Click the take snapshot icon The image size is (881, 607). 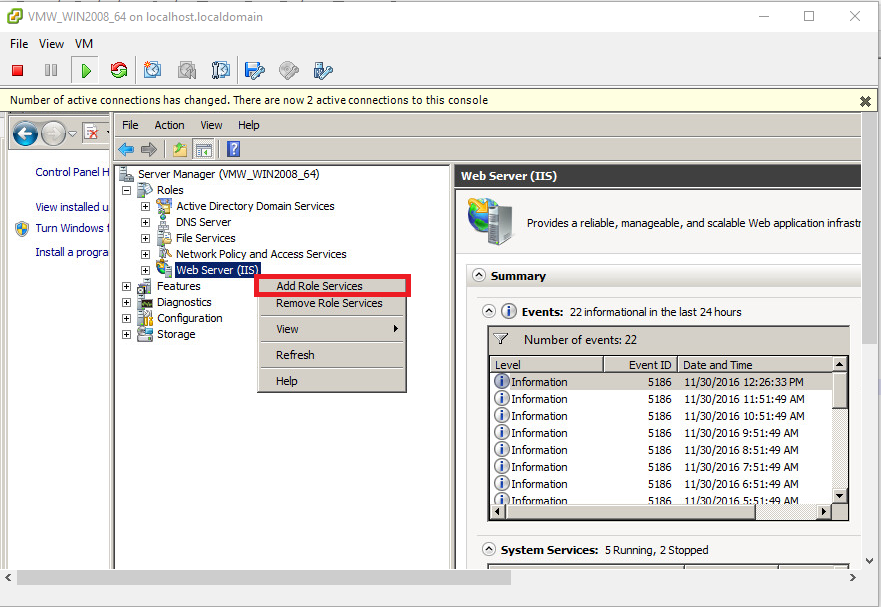[x=152, y=70]
